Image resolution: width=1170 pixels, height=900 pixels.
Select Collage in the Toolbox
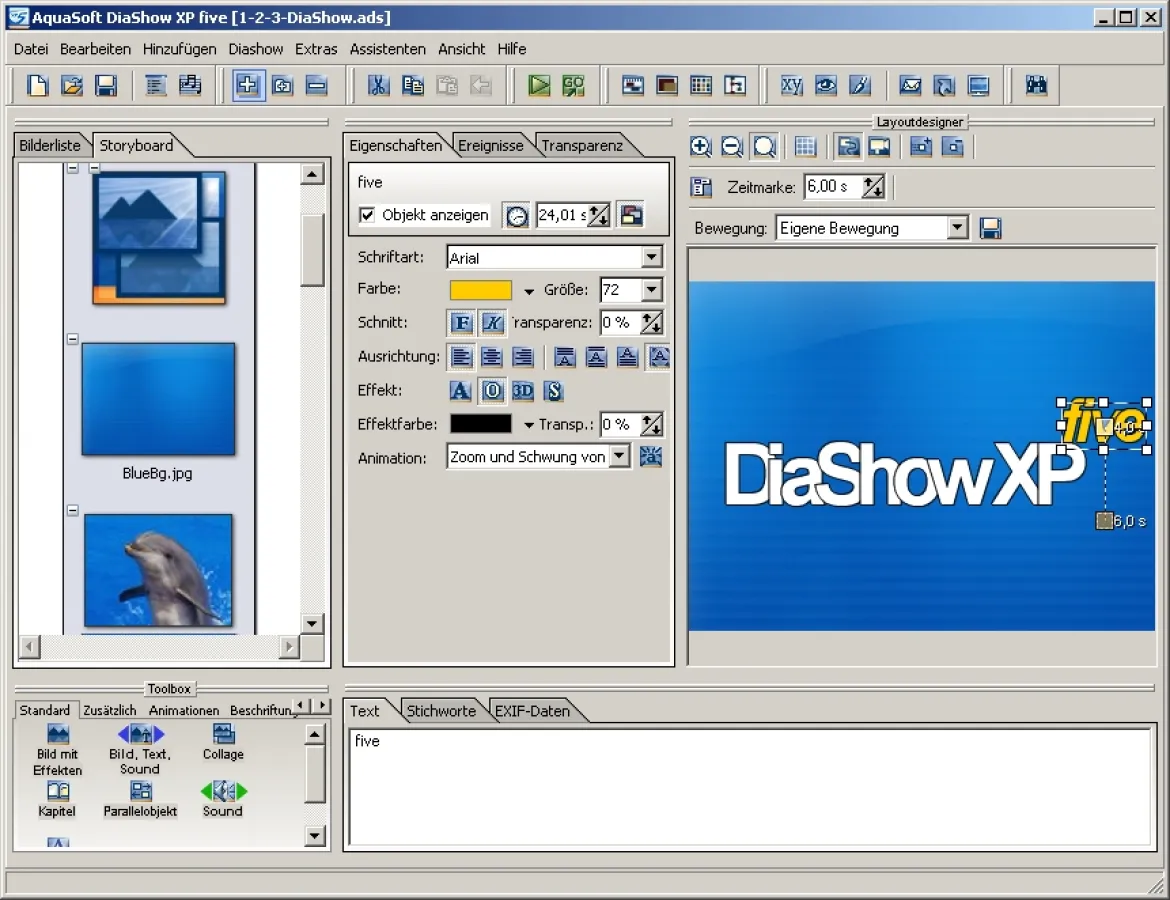(x=223, y=744)
